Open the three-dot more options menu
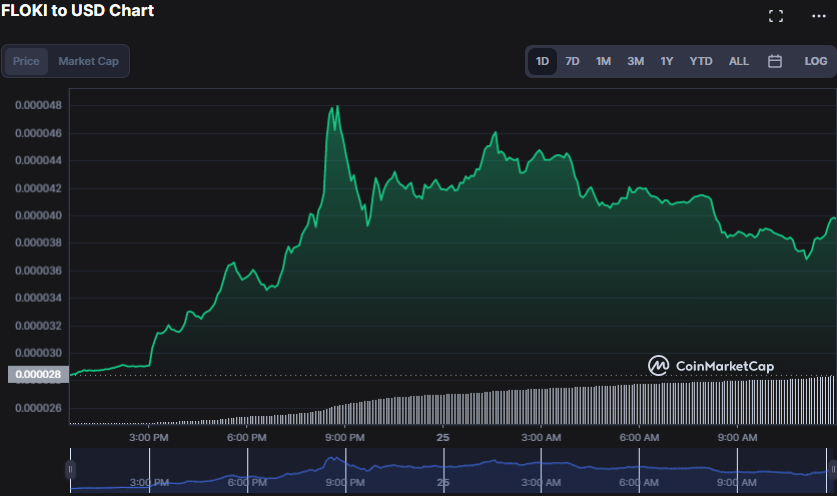The height and width of the screenshot is (496, 837). click(819, 16)
